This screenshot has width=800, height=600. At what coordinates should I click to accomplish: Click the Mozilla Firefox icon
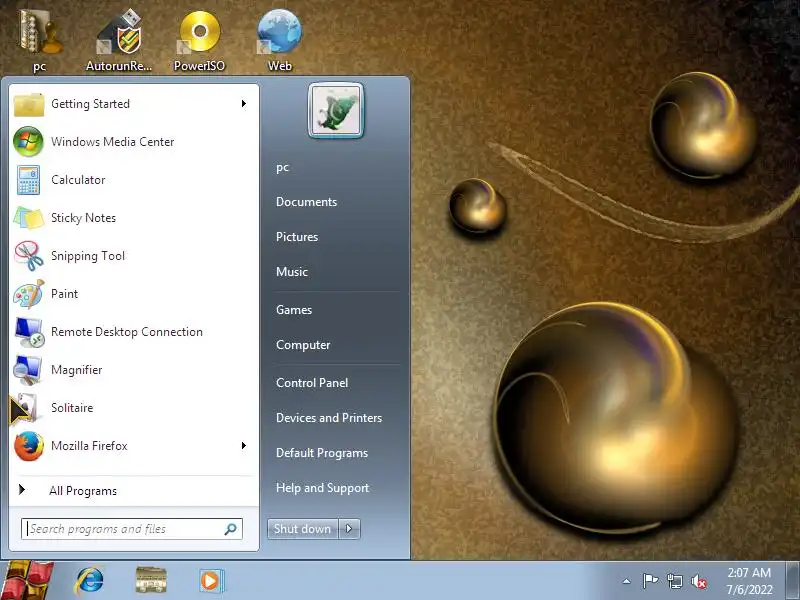[x=29, y=446]
